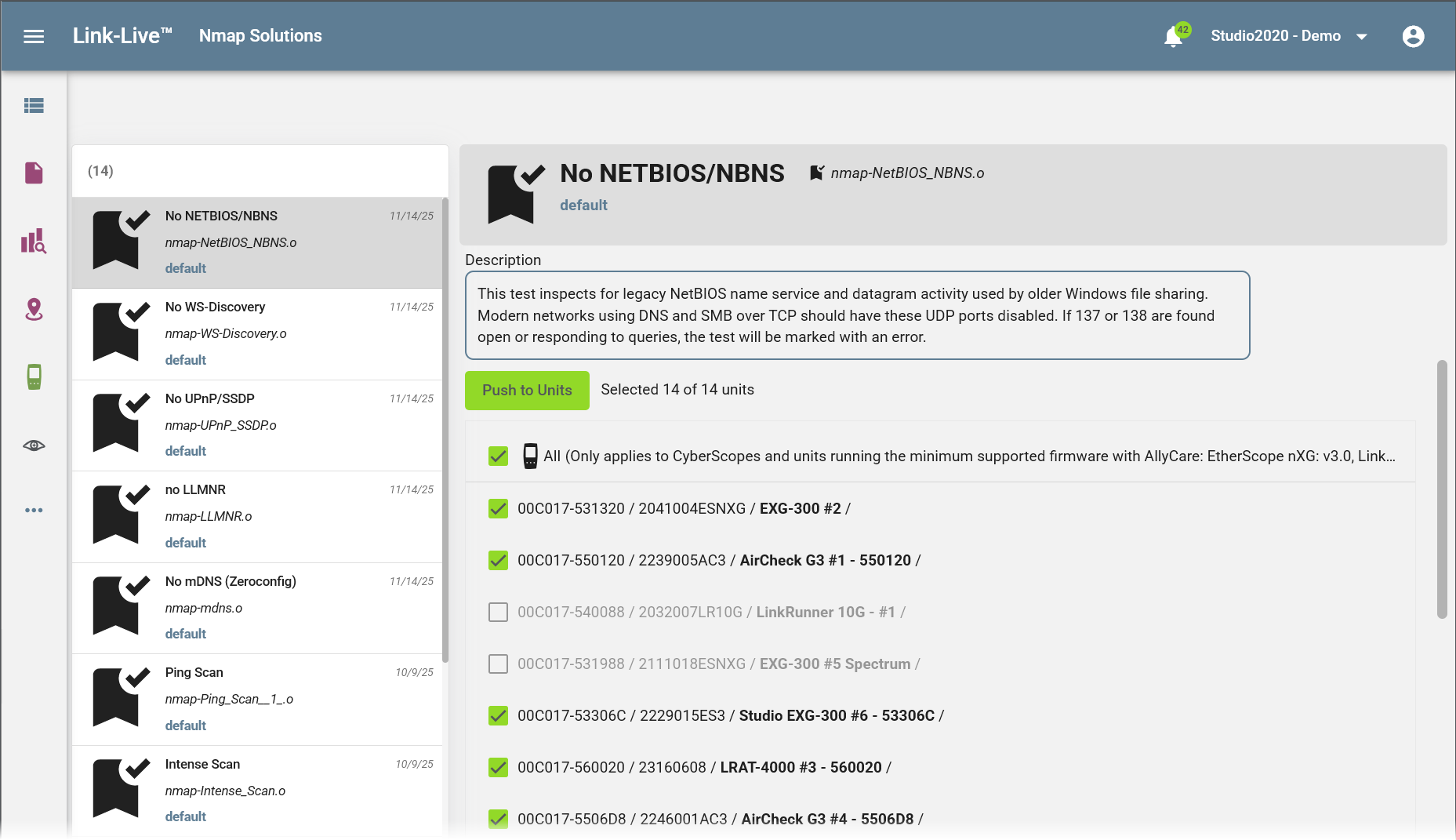Click the nmap-Ping_Scan__1_.o filename
This screenshot has width=1456, height=840.
(229, 699)
